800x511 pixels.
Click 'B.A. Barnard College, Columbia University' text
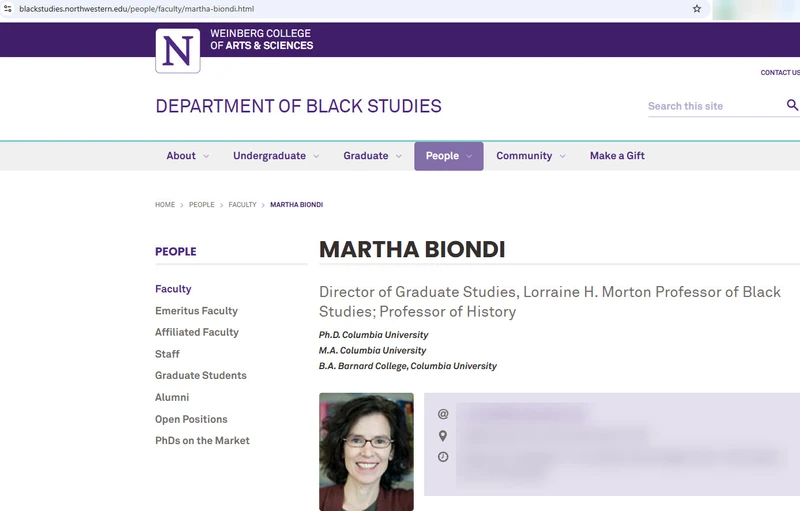(408, 366)
